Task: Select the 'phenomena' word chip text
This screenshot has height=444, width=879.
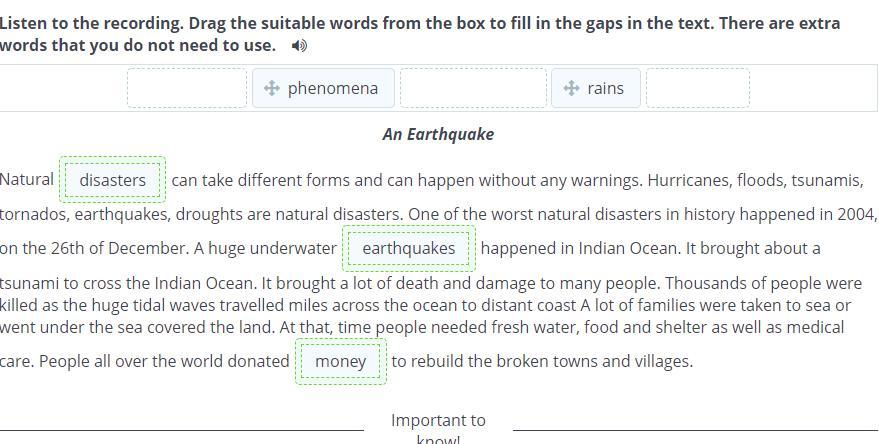Action: tap(333, 88)
